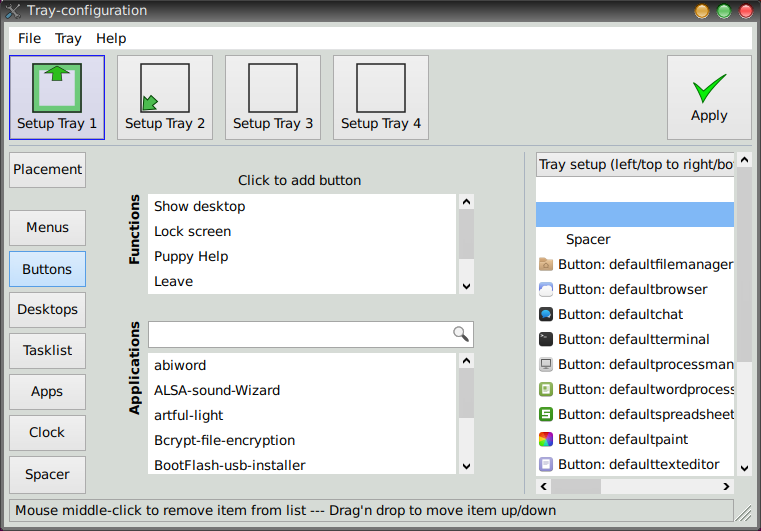This screenshot has height=531, width=761.
Task: Add Show desktop function button
Action: pos(302,206)
